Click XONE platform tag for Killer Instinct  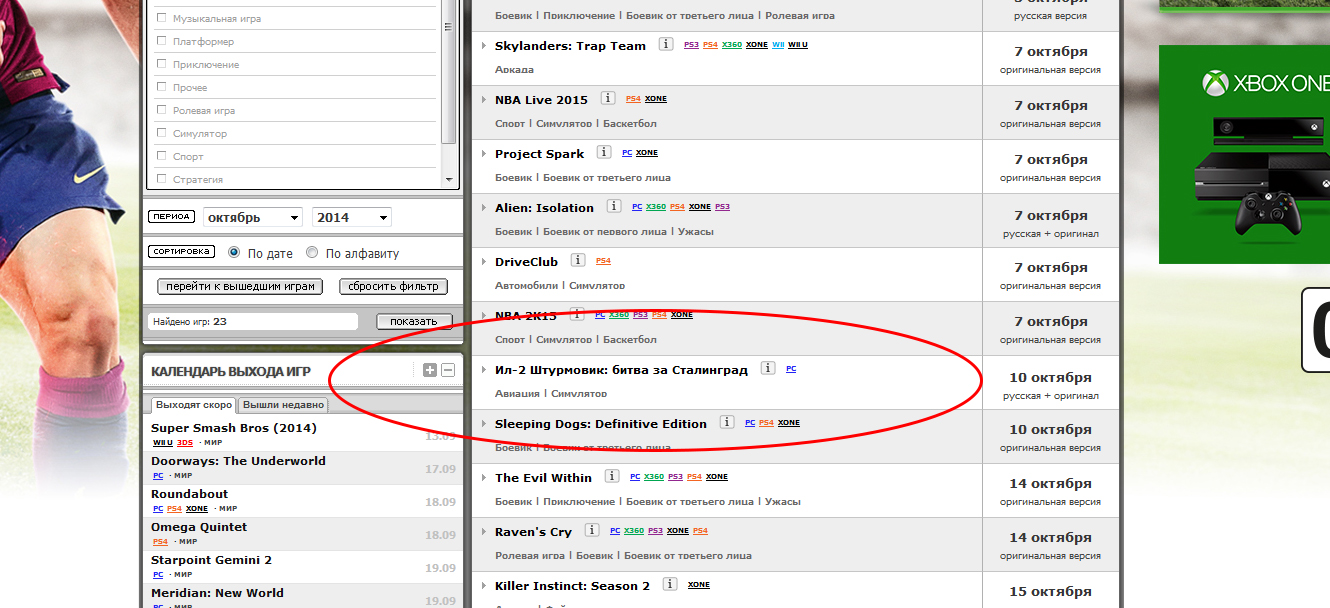click(x=699, y=585)
